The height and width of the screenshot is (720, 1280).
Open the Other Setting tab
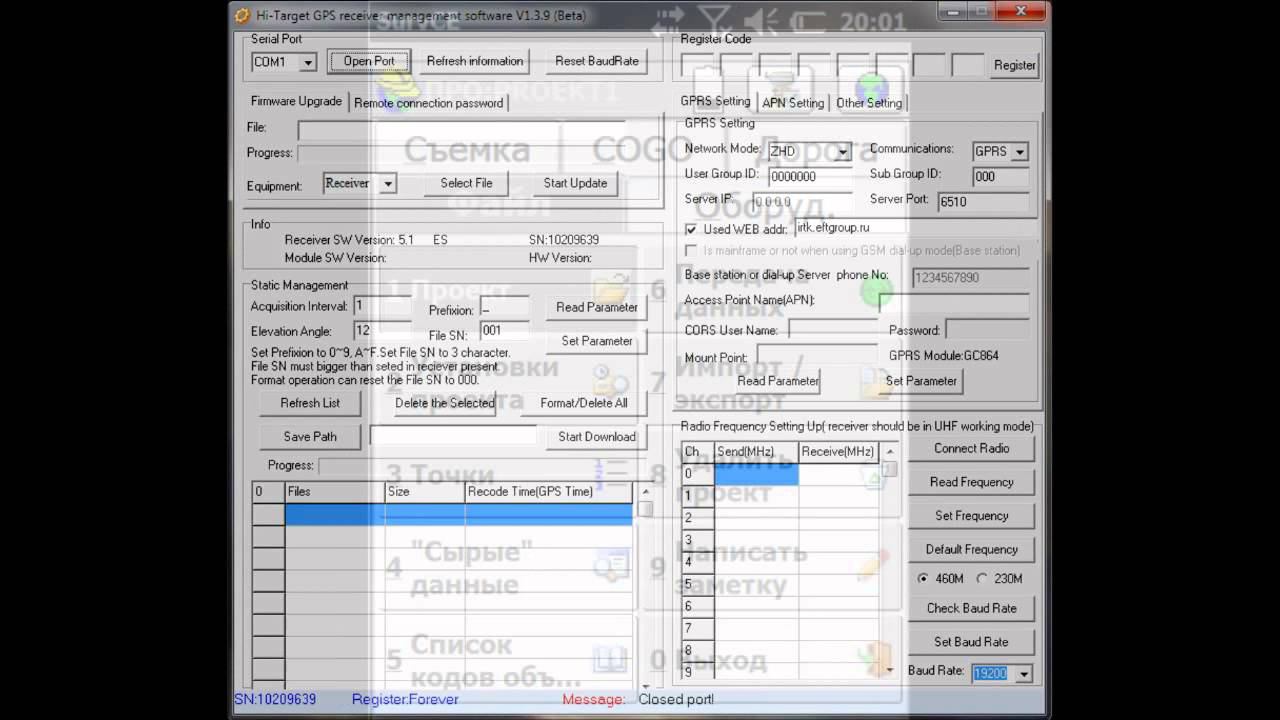coord(869,103)
